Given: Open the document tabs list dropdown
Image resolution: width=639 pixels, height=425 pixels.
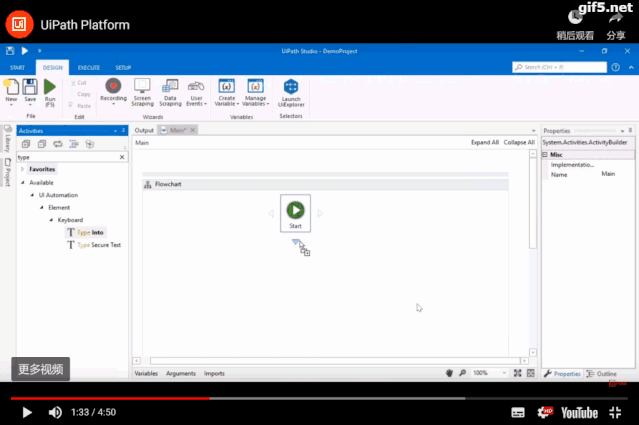Looking at the screenshot, I should pyautogui.click(x=533, y=131).
